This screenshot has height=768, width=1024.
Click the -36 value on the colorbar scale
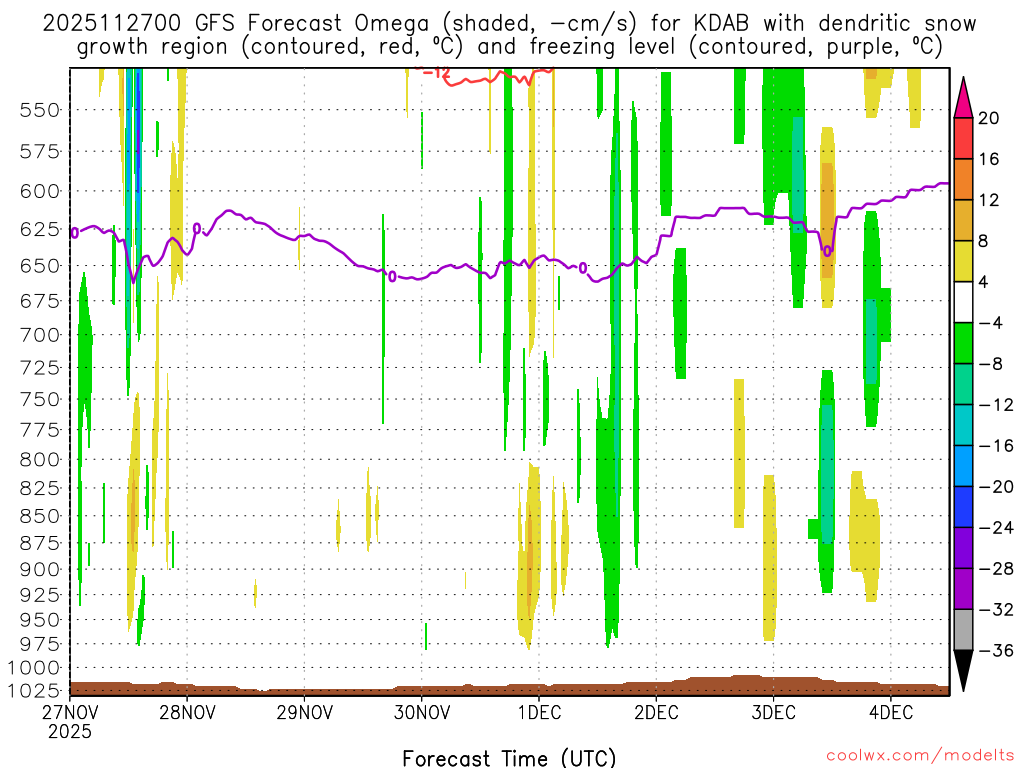(997, 650)
